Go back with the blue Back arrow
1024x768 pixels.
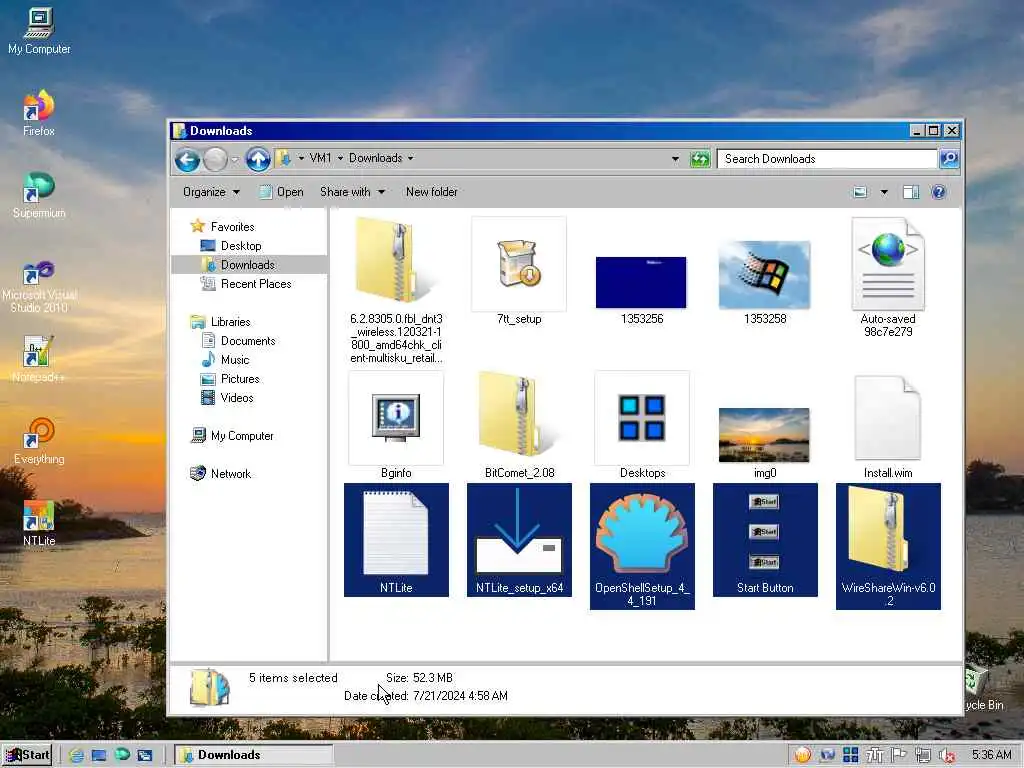coord(187,159)
